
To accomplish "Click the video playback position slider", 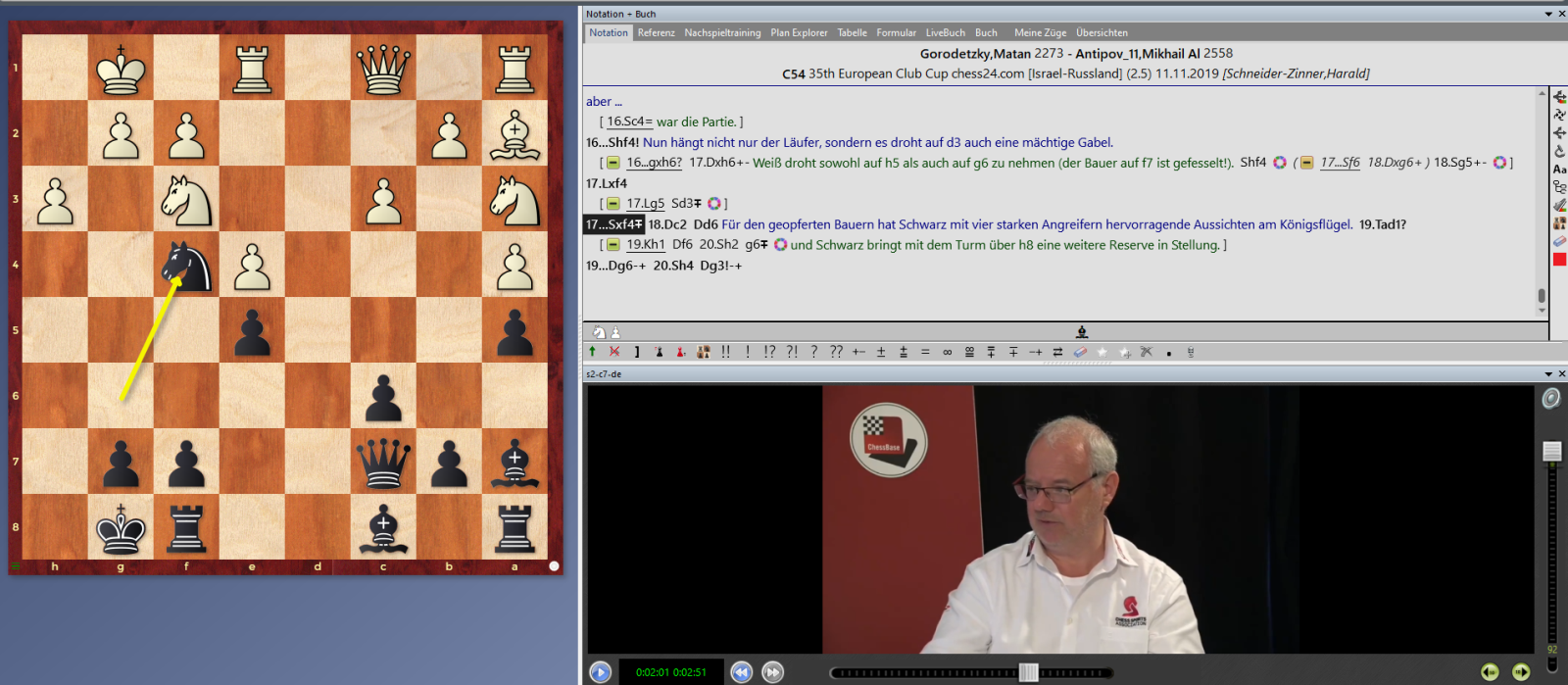I will click(1028, 672).
